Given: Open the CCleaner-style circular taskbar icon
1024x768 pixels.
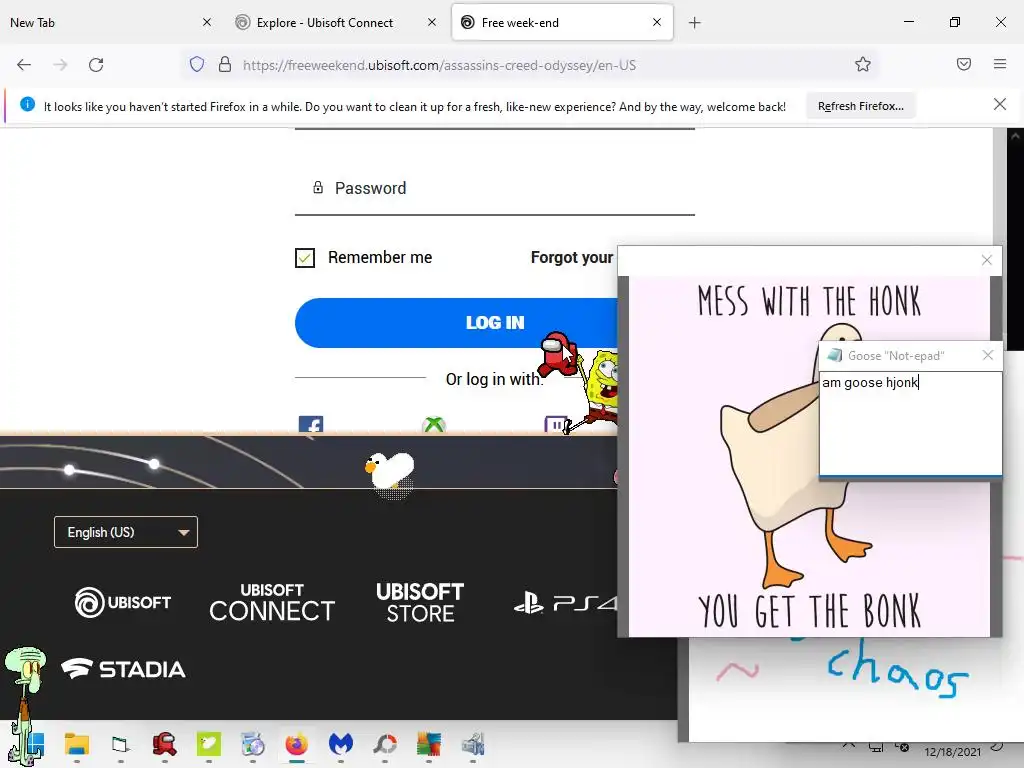Looking at the screenshot, I should point(385,744).
